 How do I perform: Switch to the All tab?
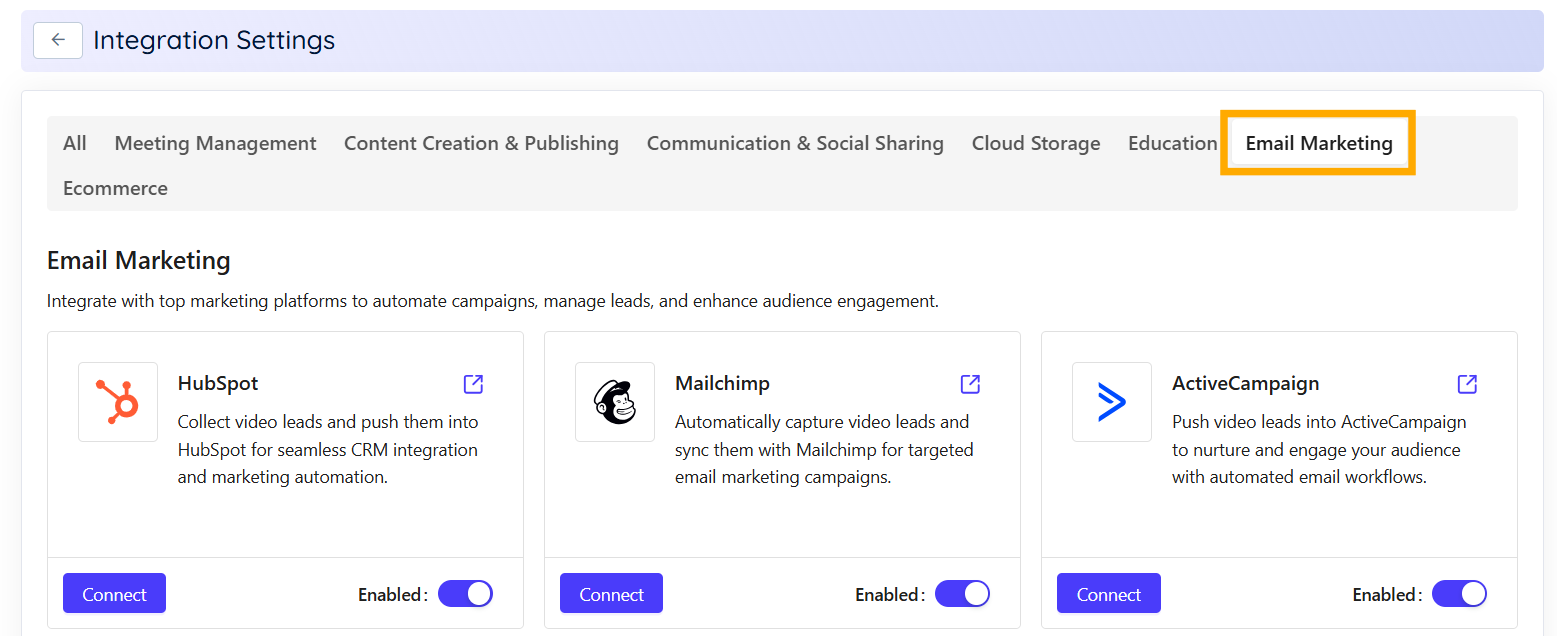[74, 143]
